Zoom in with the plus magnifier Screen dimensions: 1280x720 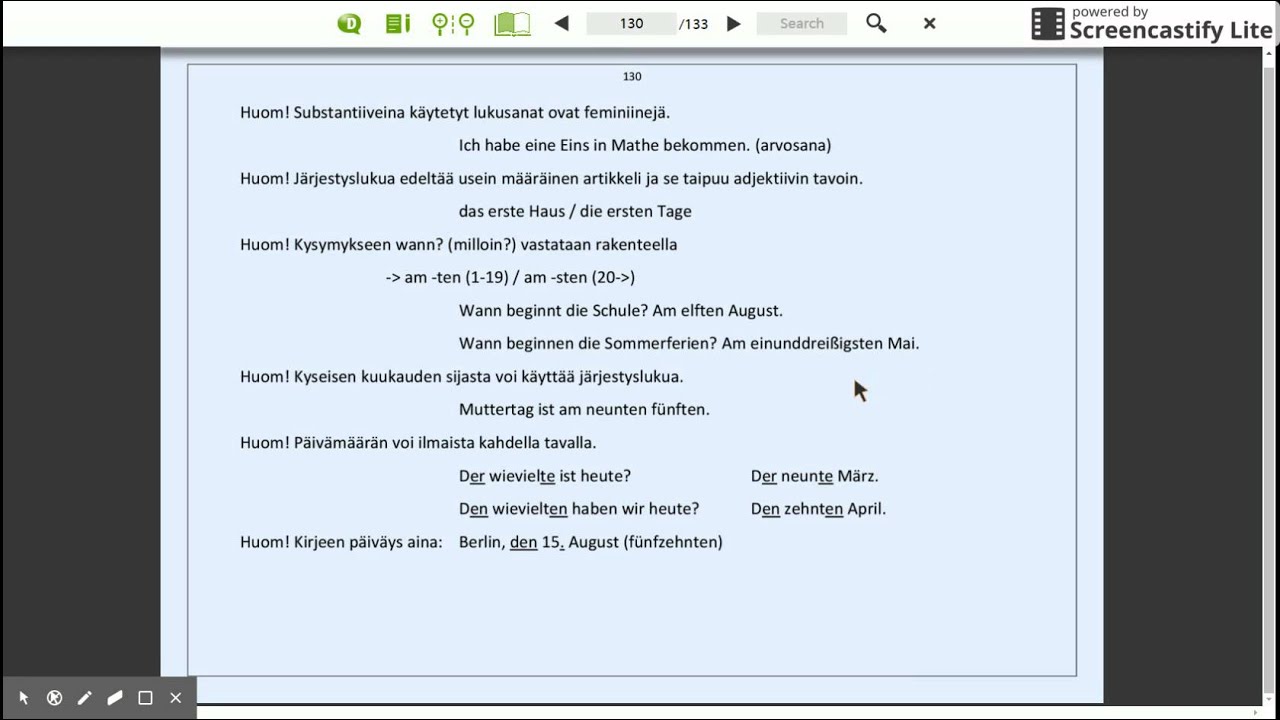click(x=440, y=23)
